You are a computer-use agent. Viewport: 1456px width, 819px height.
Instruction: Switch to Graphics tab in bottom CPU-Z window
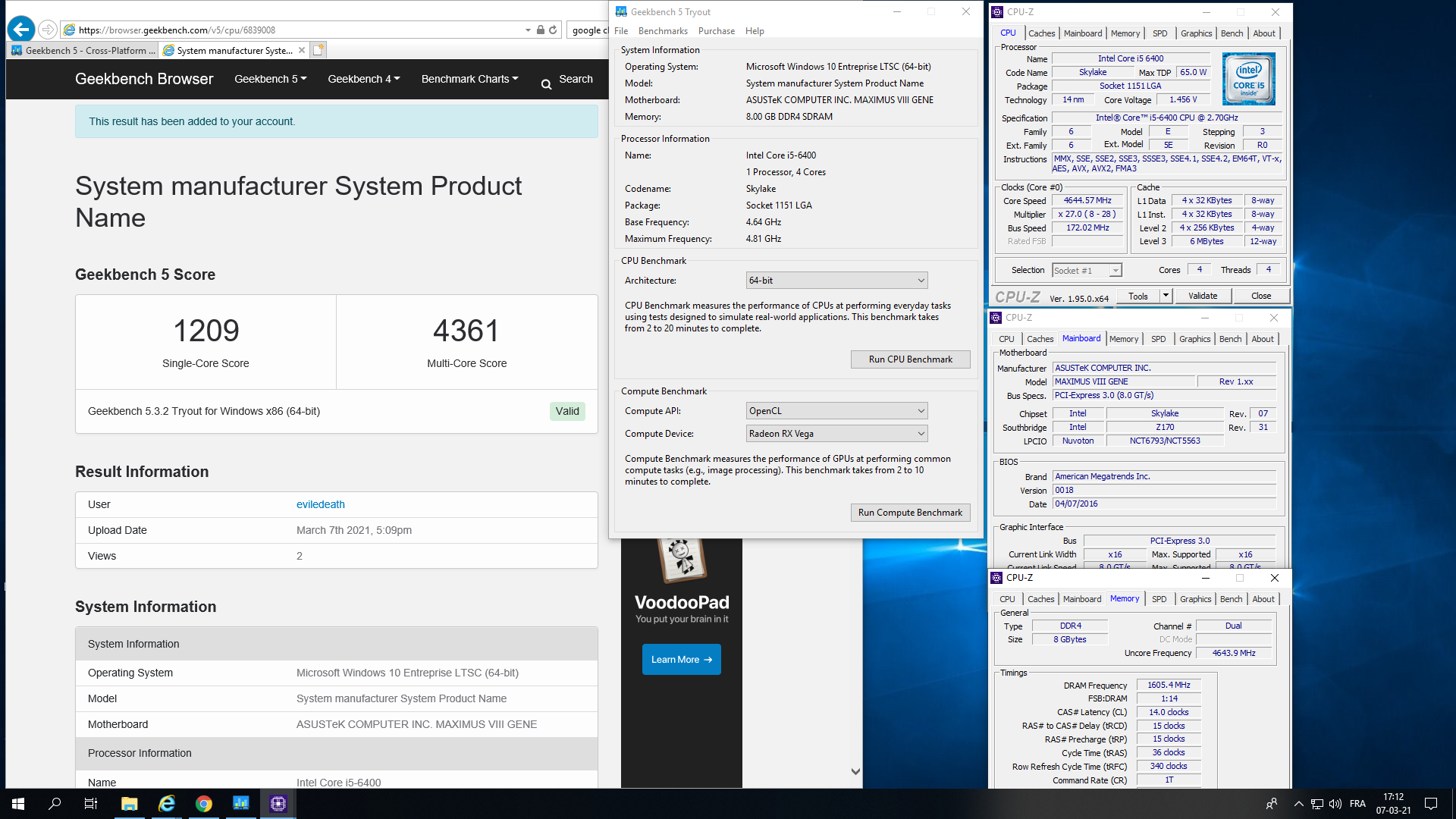1195,599
